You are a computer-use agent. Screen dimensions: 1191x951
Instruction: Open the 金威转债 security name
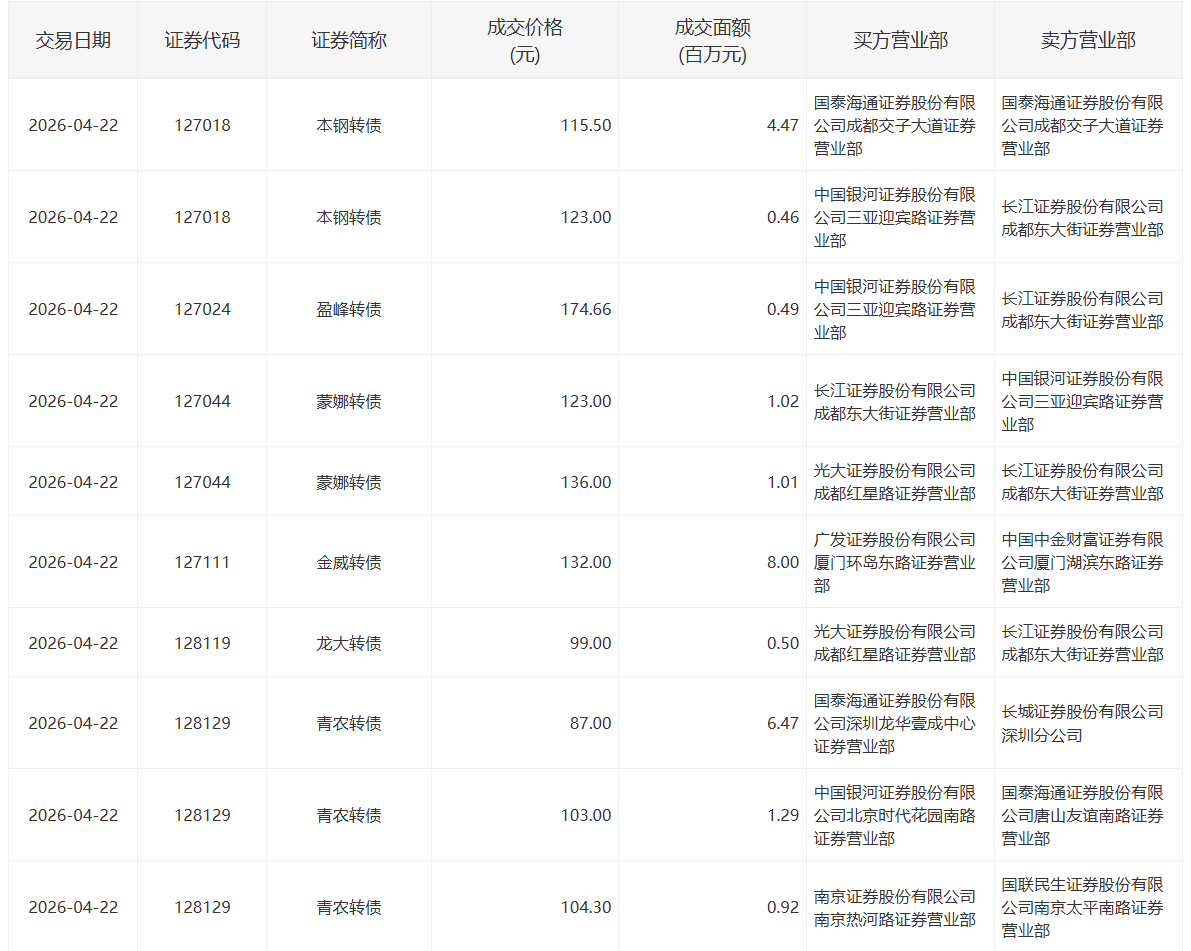click(348, 562)
